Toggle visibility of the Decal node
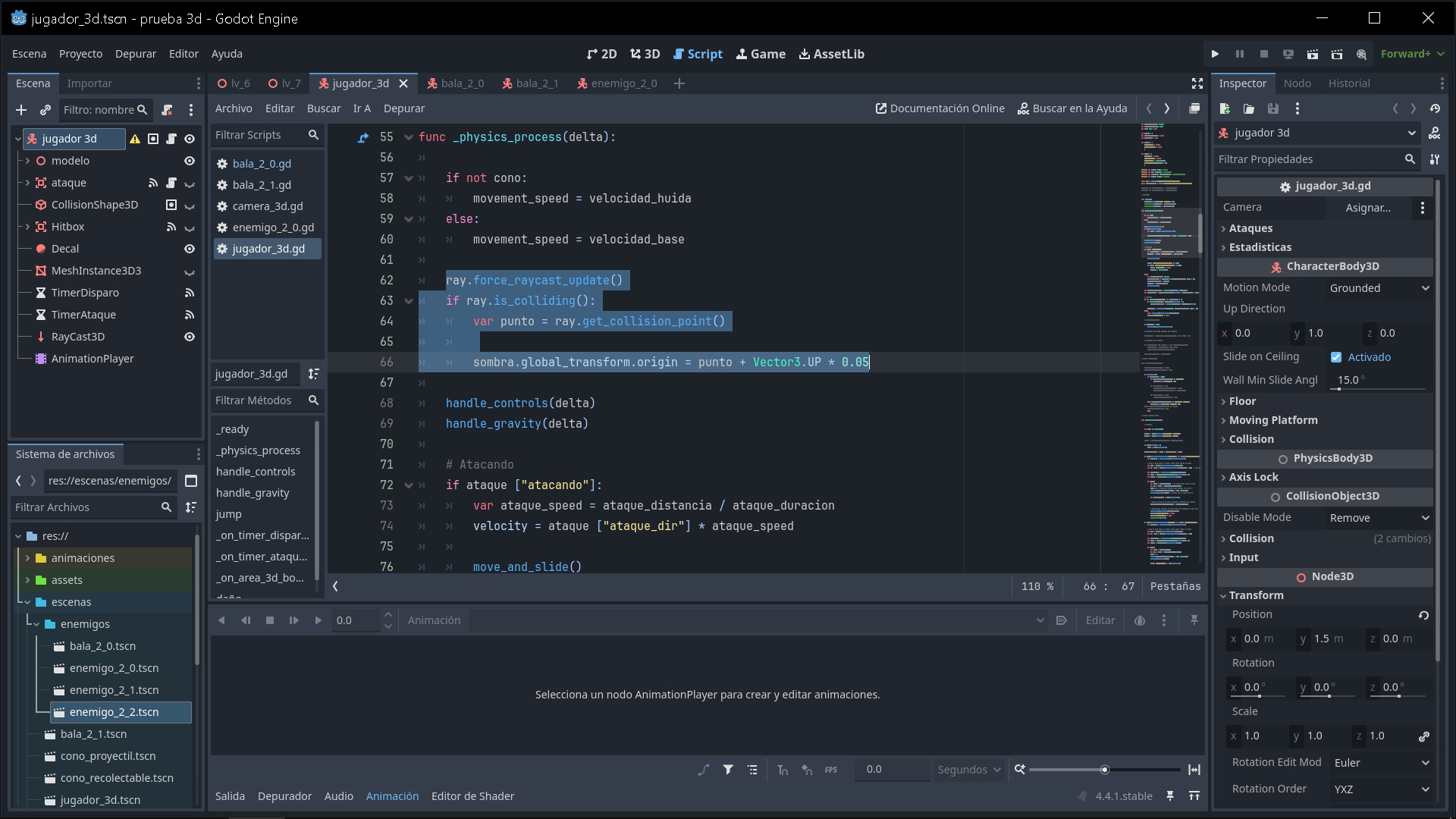The width and height of the screenshot is (1456, 819). 189,248
